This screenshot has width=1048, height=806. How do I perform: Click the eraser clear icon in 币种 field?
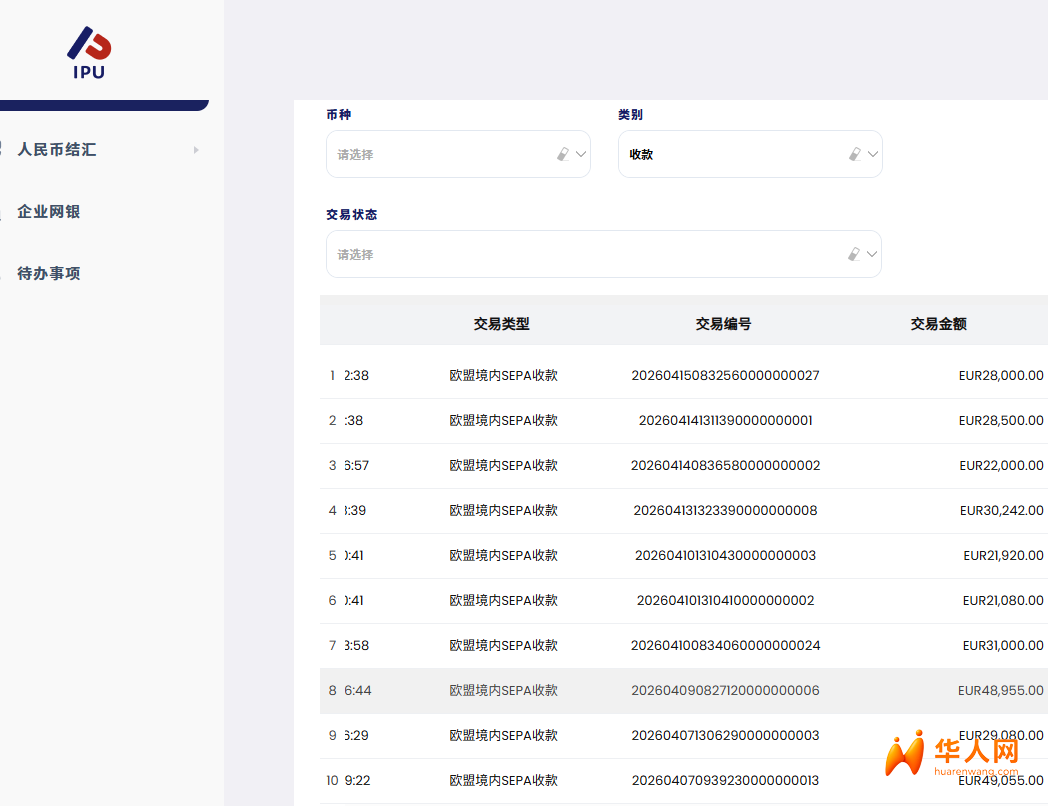(562, 154)
